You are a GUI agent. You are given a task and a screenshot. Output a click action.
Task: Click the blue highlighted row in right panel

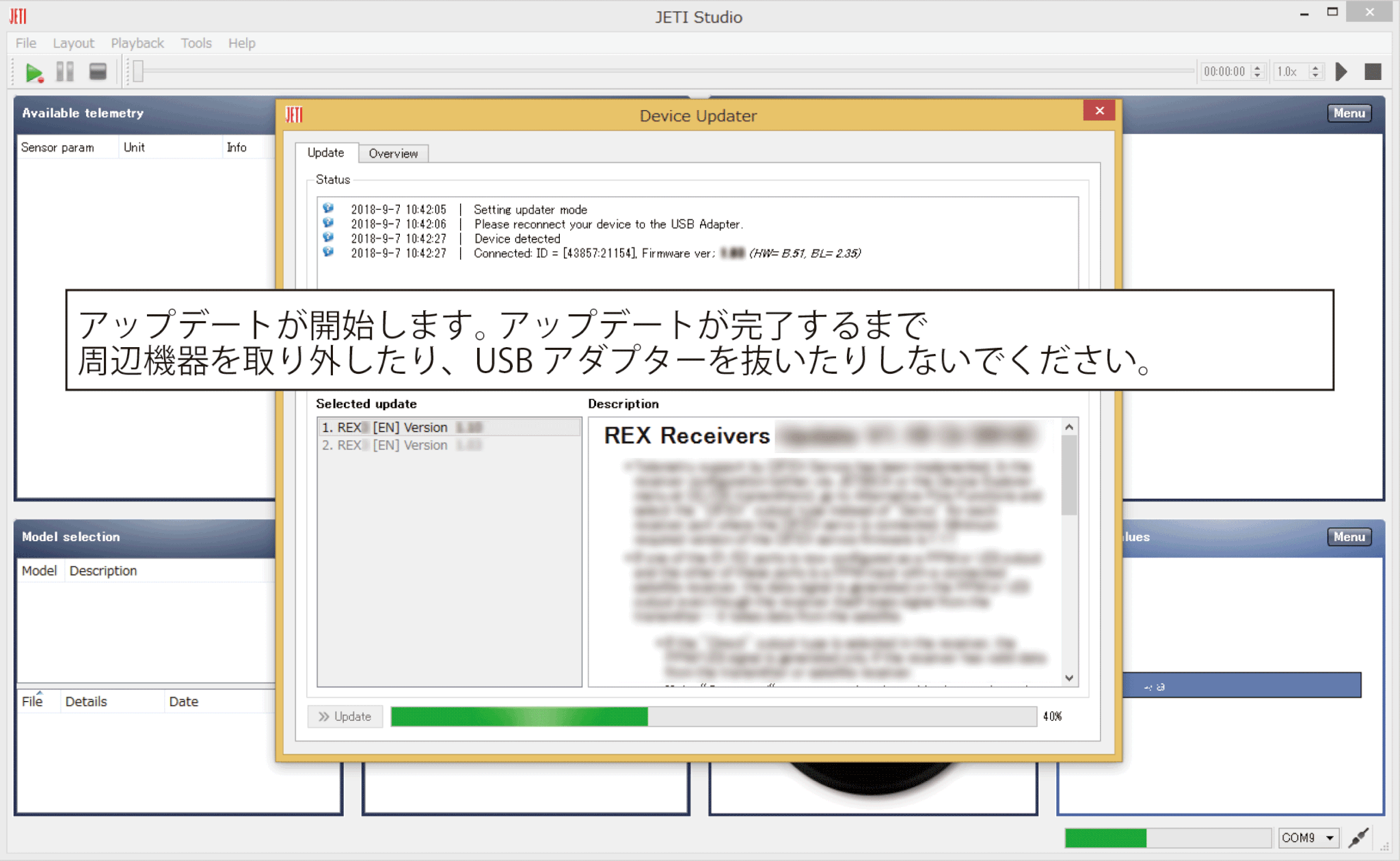pos(1241,685)
